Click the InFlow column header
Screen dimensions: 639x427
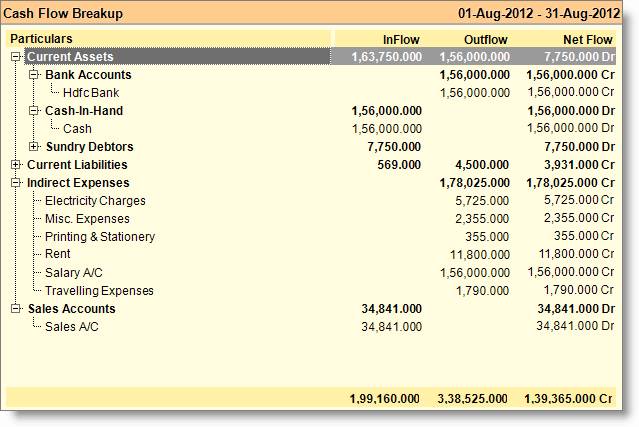(x=401, y=40)
